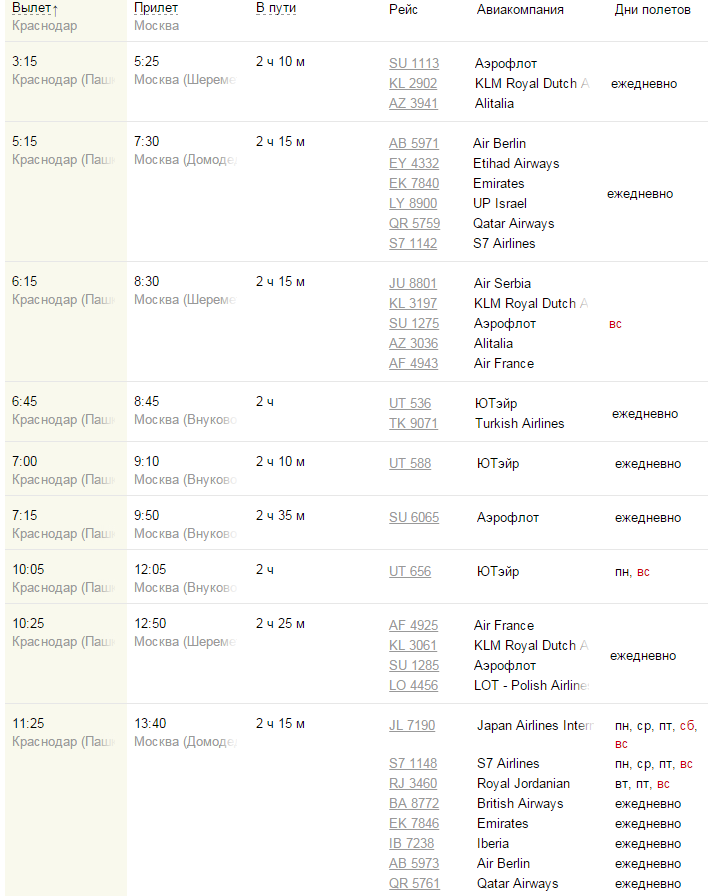Open UTair flight UT 536

click(410, 403)
